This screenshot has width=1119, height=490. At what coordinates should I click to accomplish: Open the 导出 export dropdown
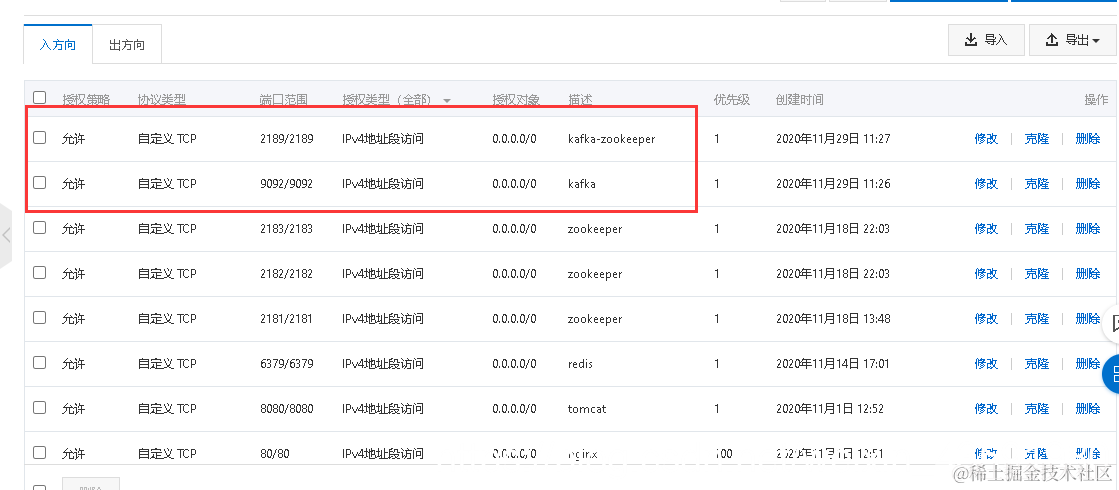[1072, 40]
